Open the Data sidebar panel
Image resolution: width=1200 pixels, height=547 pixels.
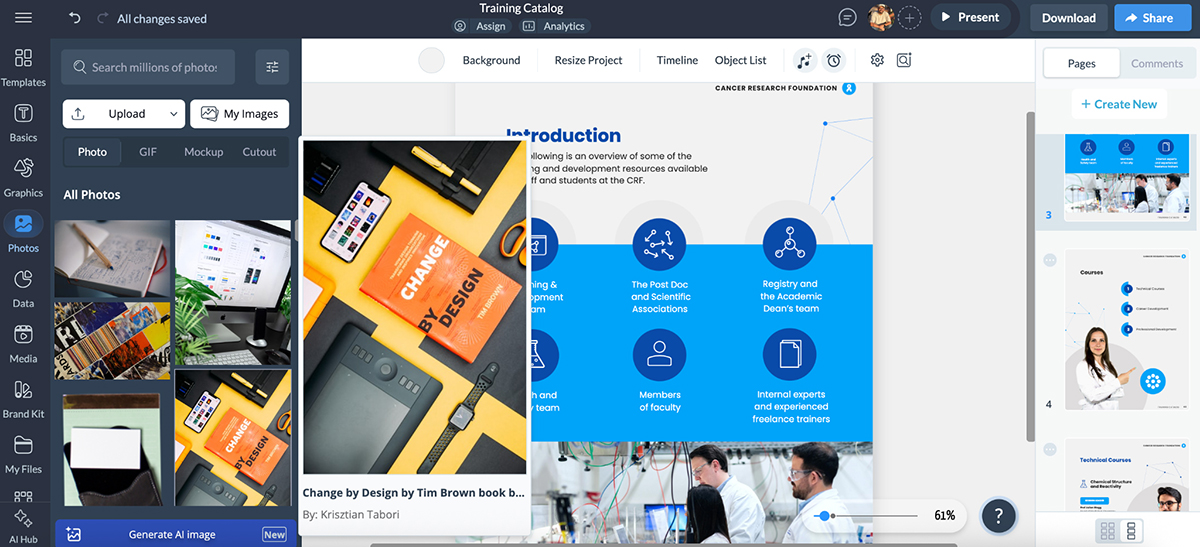[x=23, y=288]
